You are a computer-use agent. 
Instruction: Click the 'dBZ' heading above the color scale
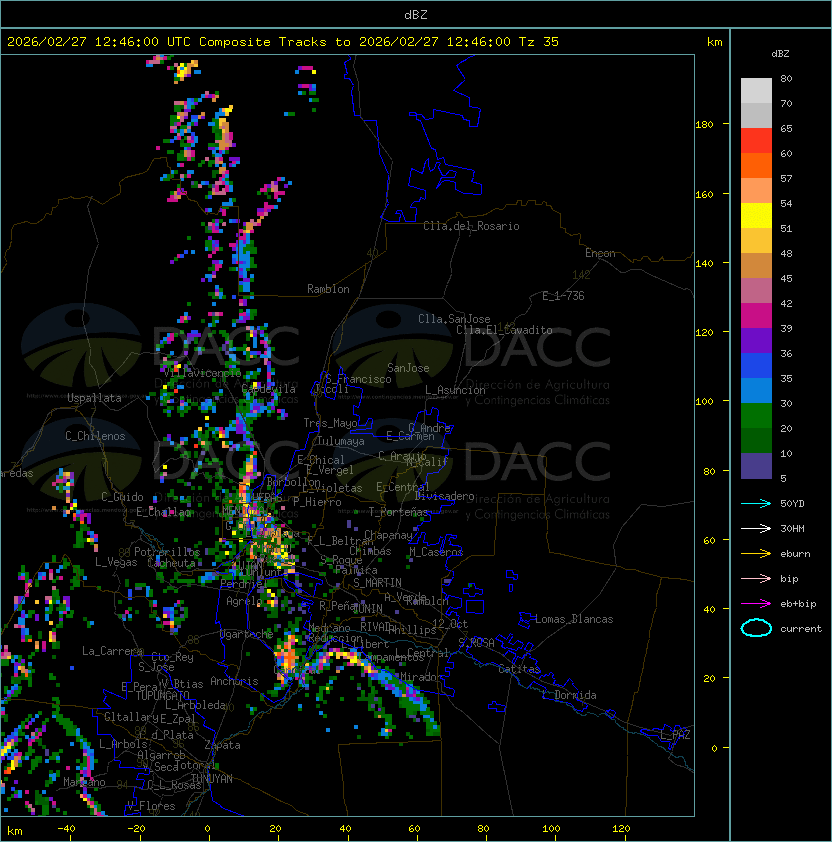click(780, 54)
